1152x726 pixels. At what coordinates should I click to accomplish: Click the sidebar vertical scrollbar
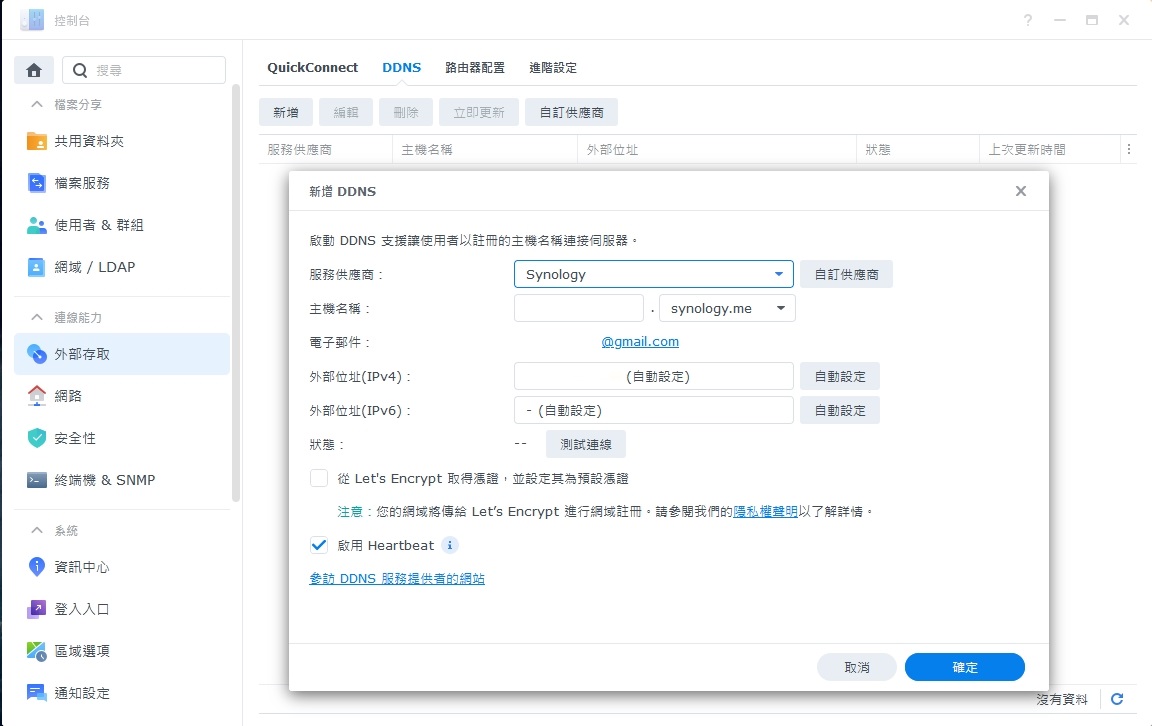point(236,294)
